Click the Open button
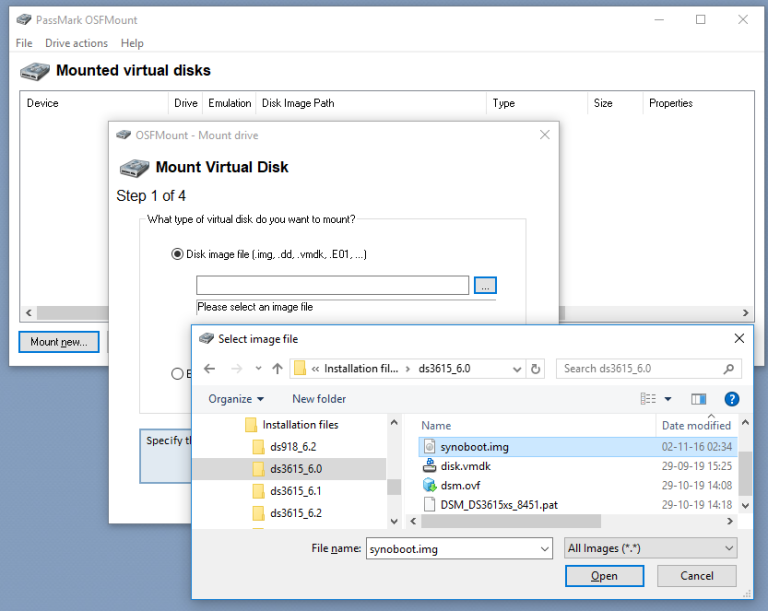 click(x=604, y=576)
